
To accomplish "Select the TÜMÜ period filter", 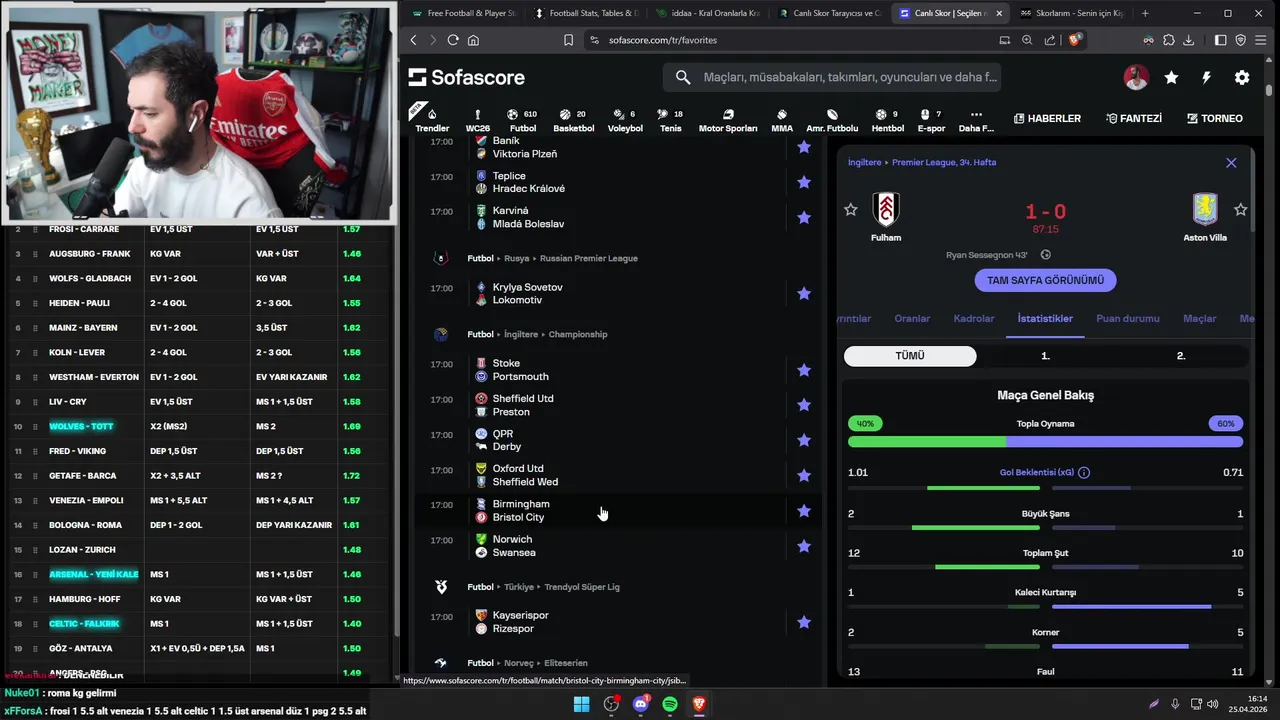I will coord(910,356).
